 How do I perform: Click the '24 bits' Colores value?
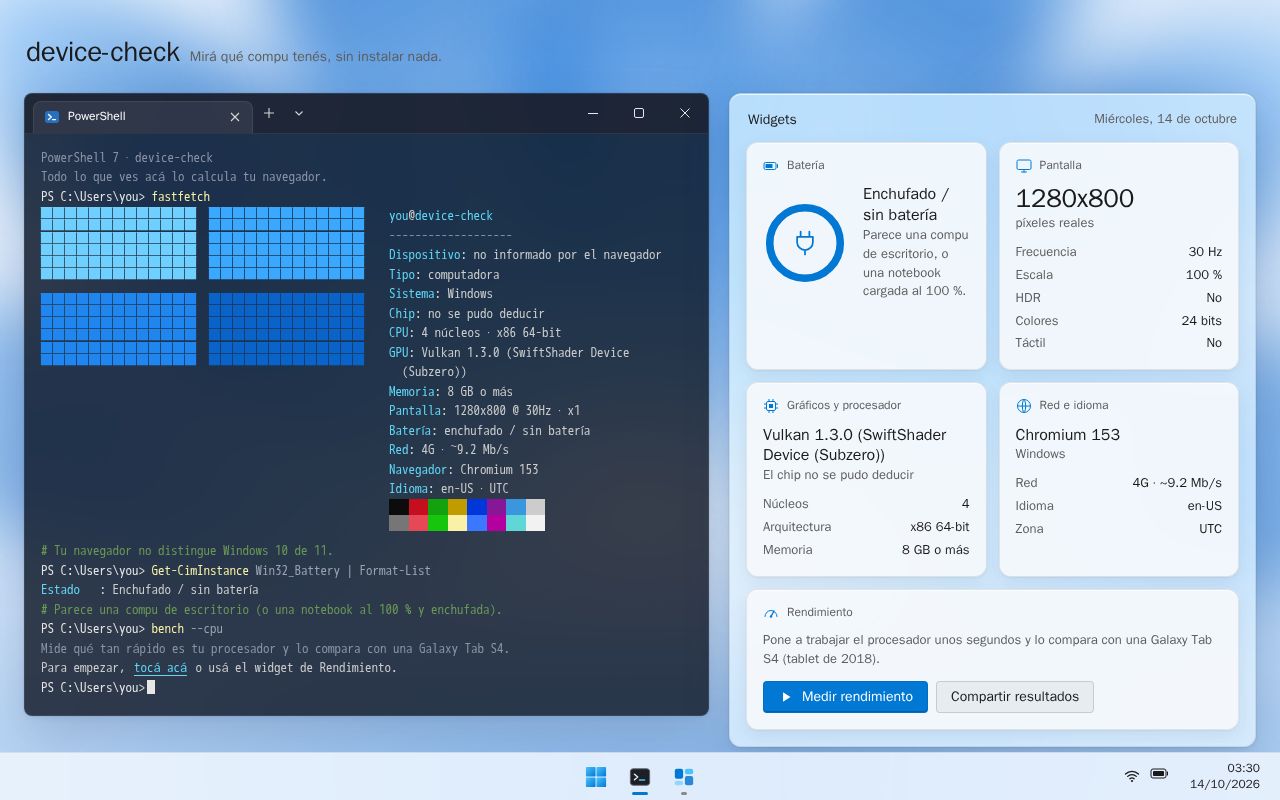pos(1201,321)
